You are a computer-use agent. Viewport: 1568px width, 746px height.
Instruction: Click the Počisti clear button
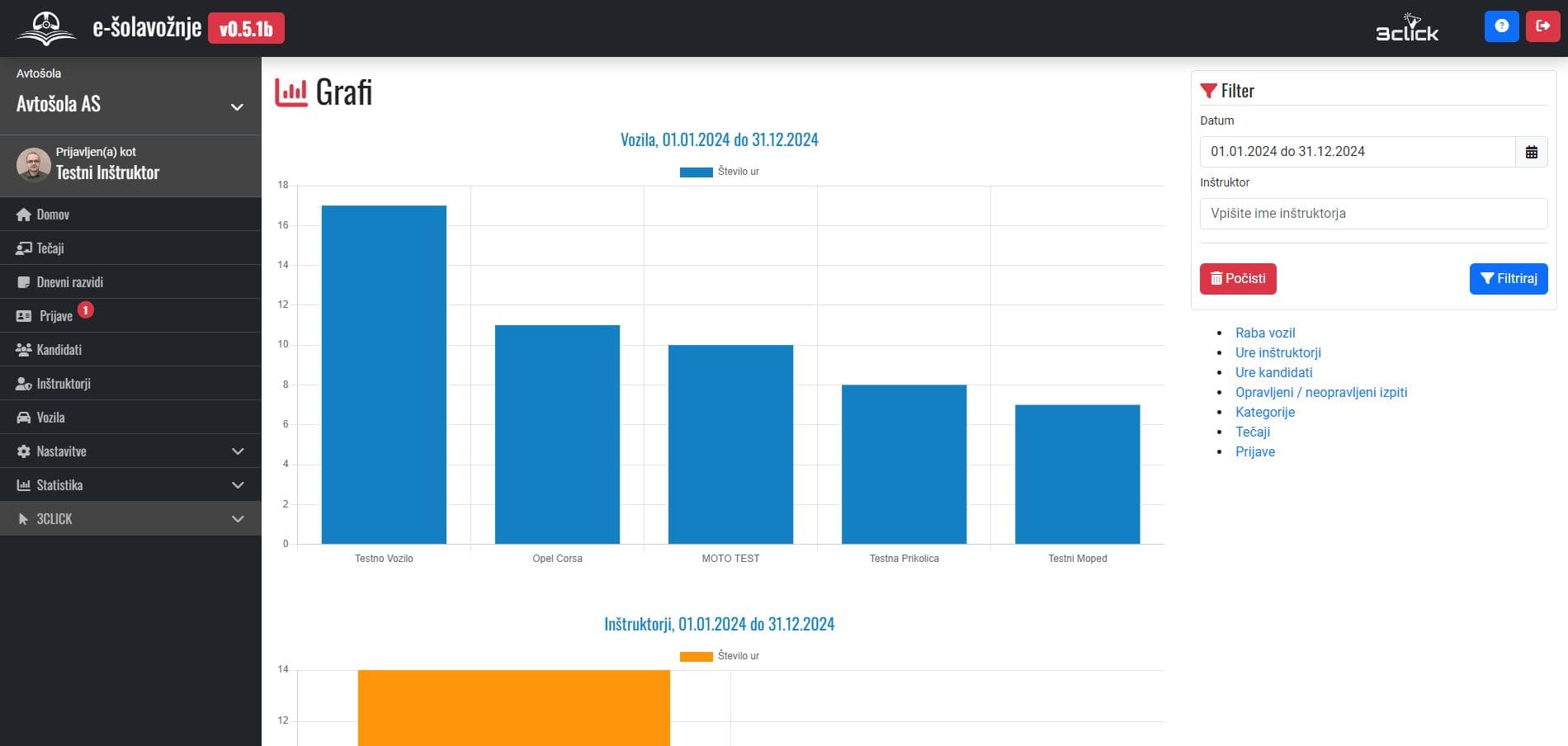point(1238,279)
